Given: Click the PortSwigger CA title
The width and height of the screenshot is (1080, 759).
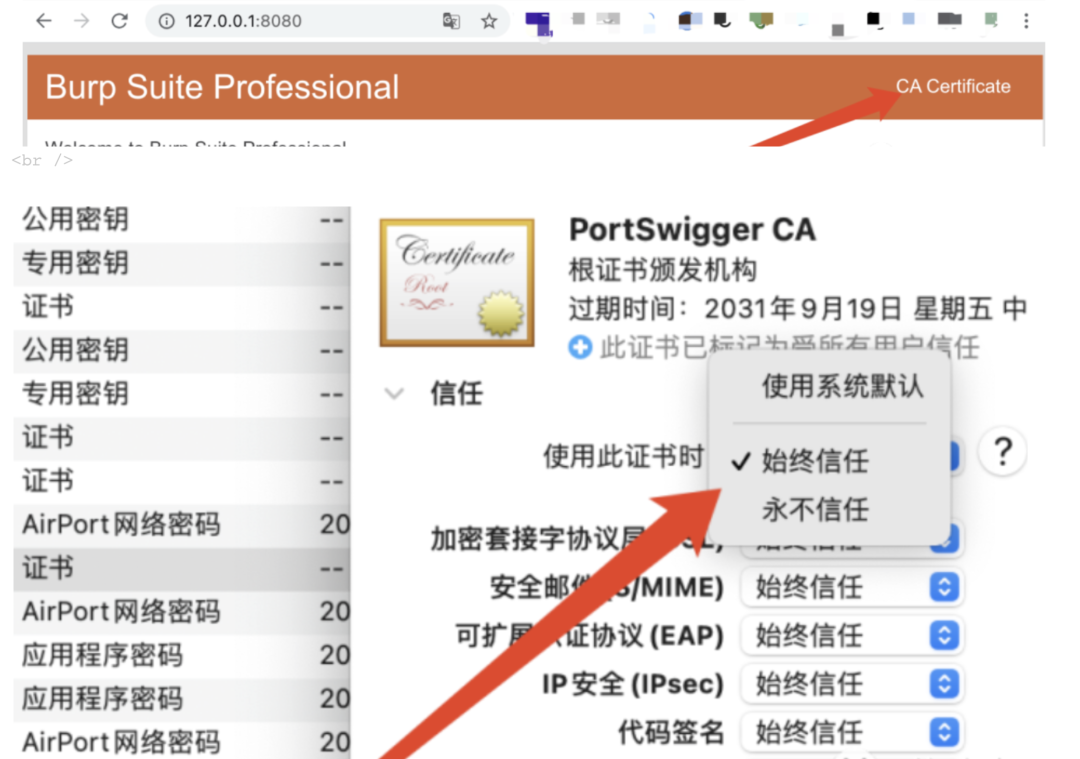Looking at the screenshot, I should [x=692, y=229].
